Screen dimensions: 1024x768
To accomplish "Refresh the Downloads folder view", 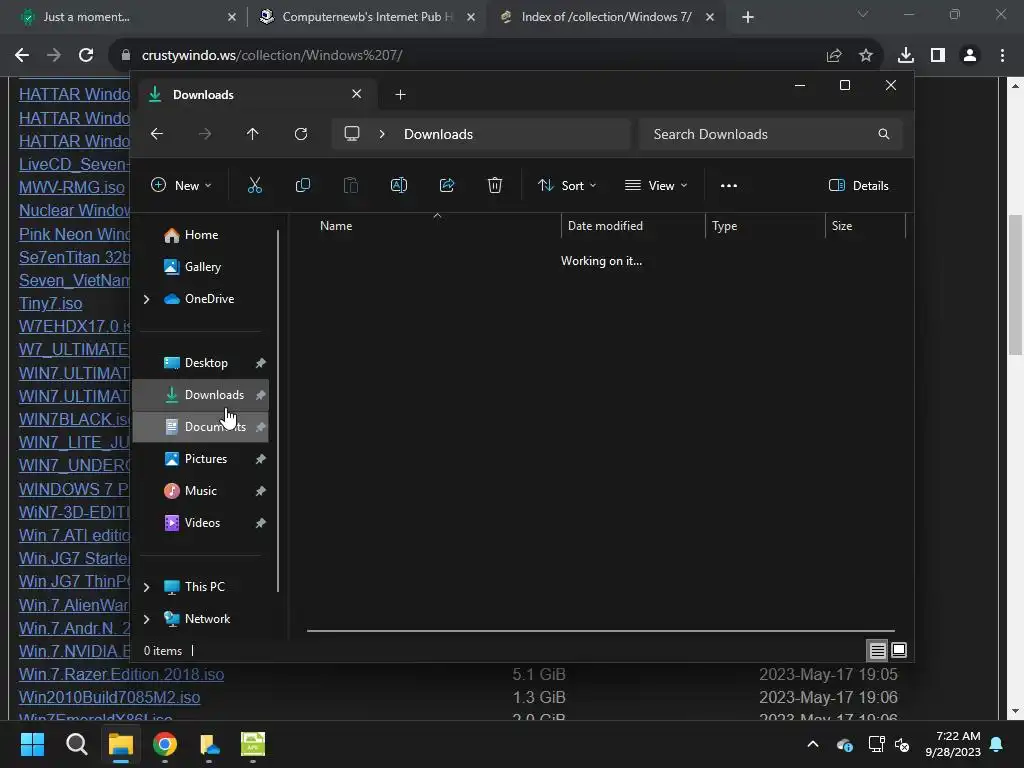I will (300, 134).
